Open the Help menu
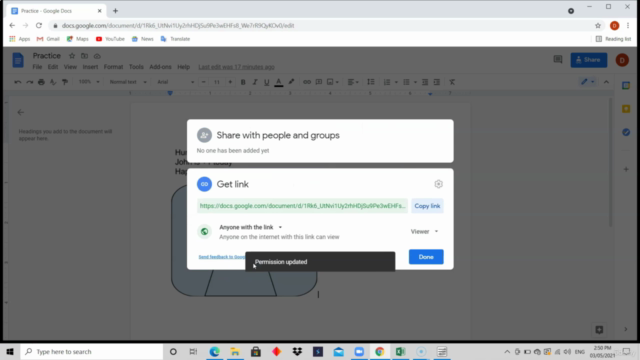 coord(184,67)
